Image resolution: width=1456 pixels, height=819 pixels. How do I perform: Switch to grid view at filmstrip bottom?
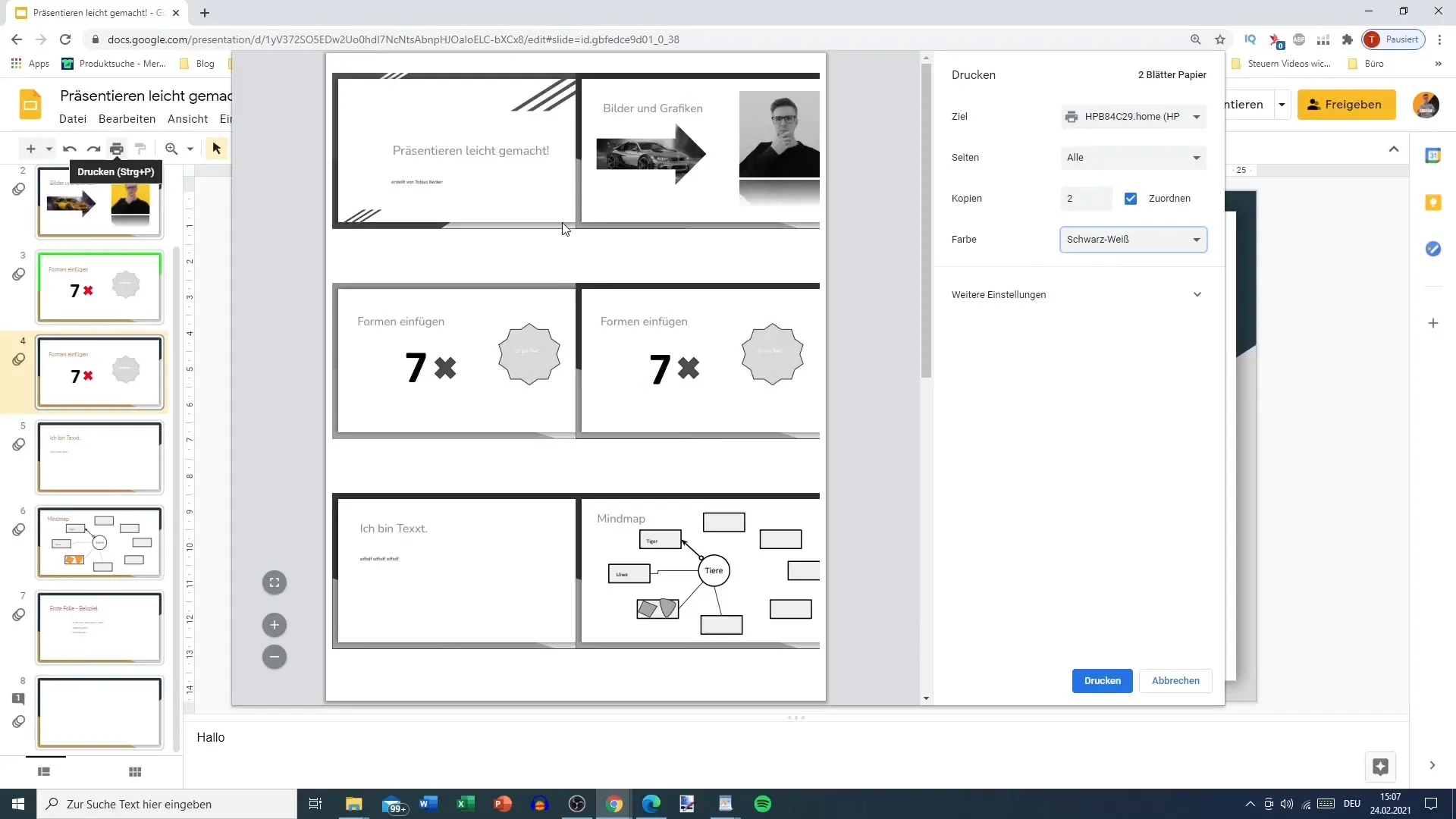point(135,772)
